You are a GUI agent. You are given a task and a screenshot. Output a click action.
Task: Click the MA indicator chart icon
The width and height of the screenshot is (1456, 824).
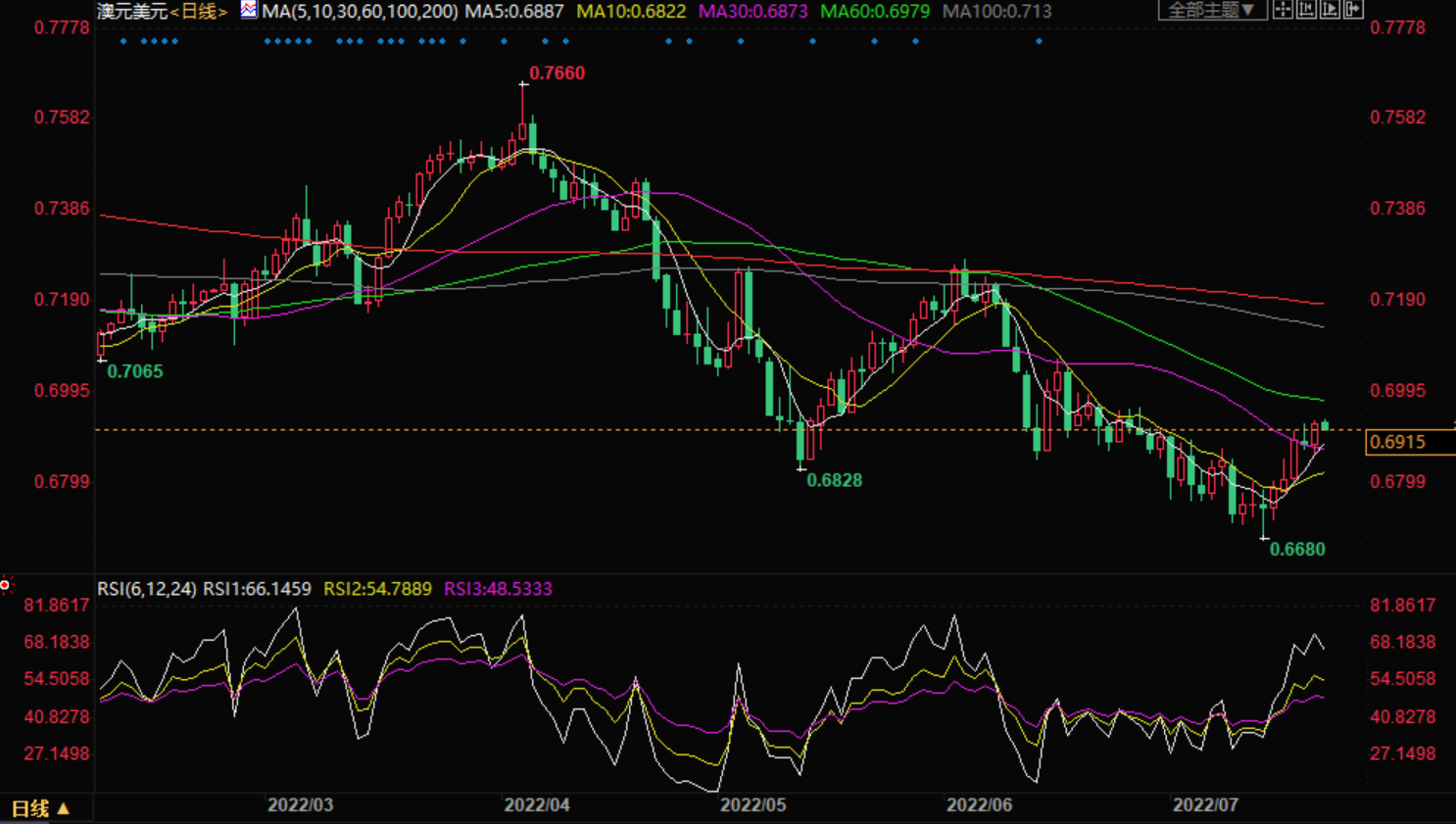pyautogui.click(x=249, y=10)
